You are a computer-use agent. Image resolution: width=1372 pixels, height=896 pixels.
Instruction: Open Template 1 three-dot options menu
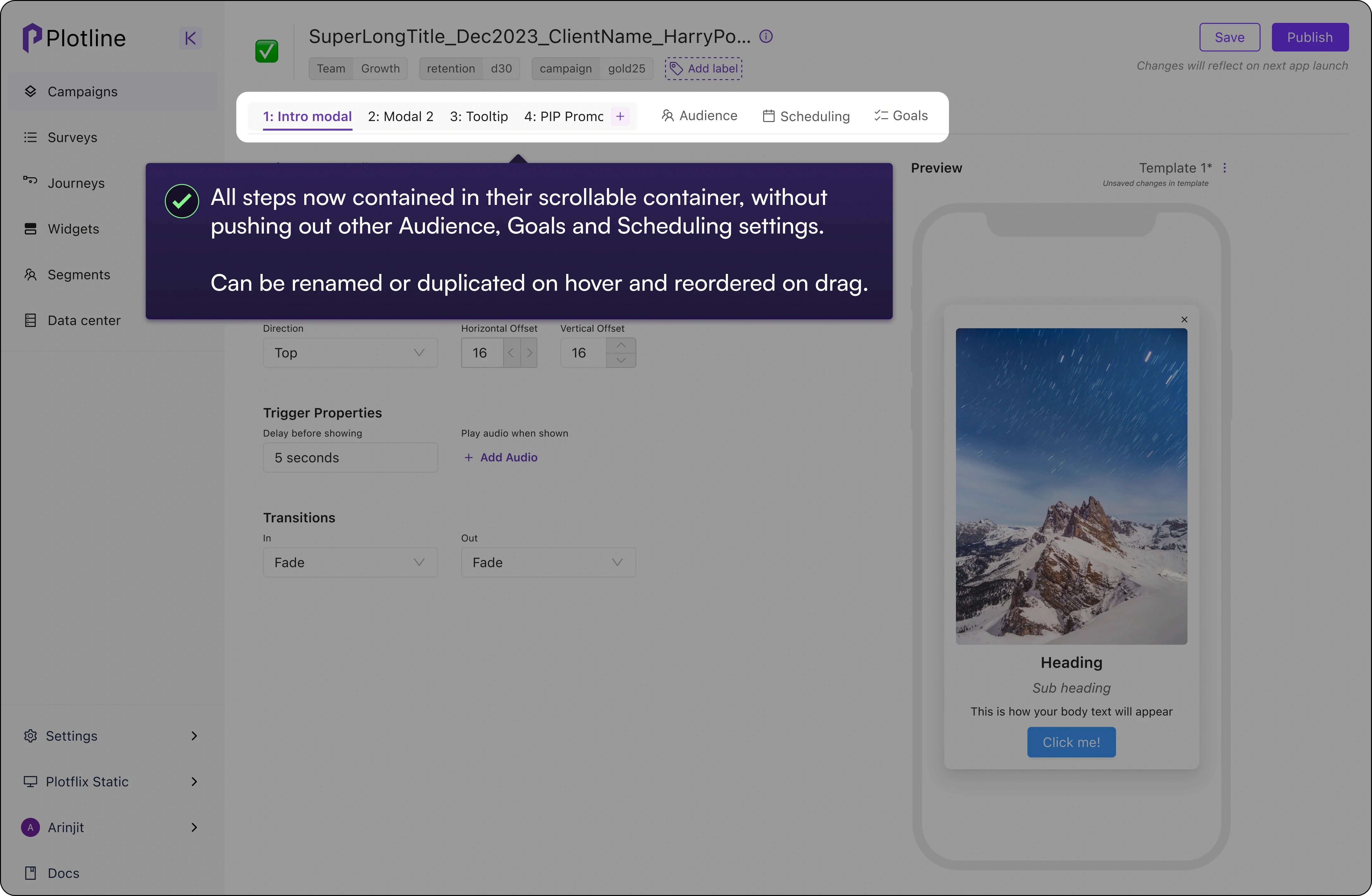point(1224,168)
